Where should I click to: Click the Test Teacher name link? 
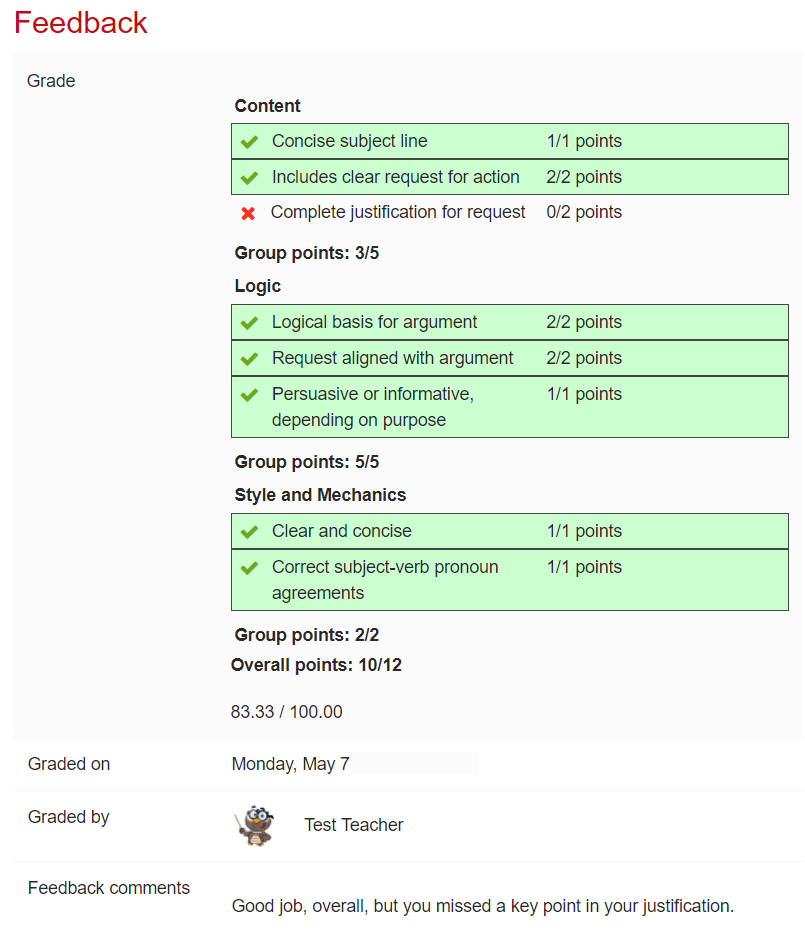[353, 825]
